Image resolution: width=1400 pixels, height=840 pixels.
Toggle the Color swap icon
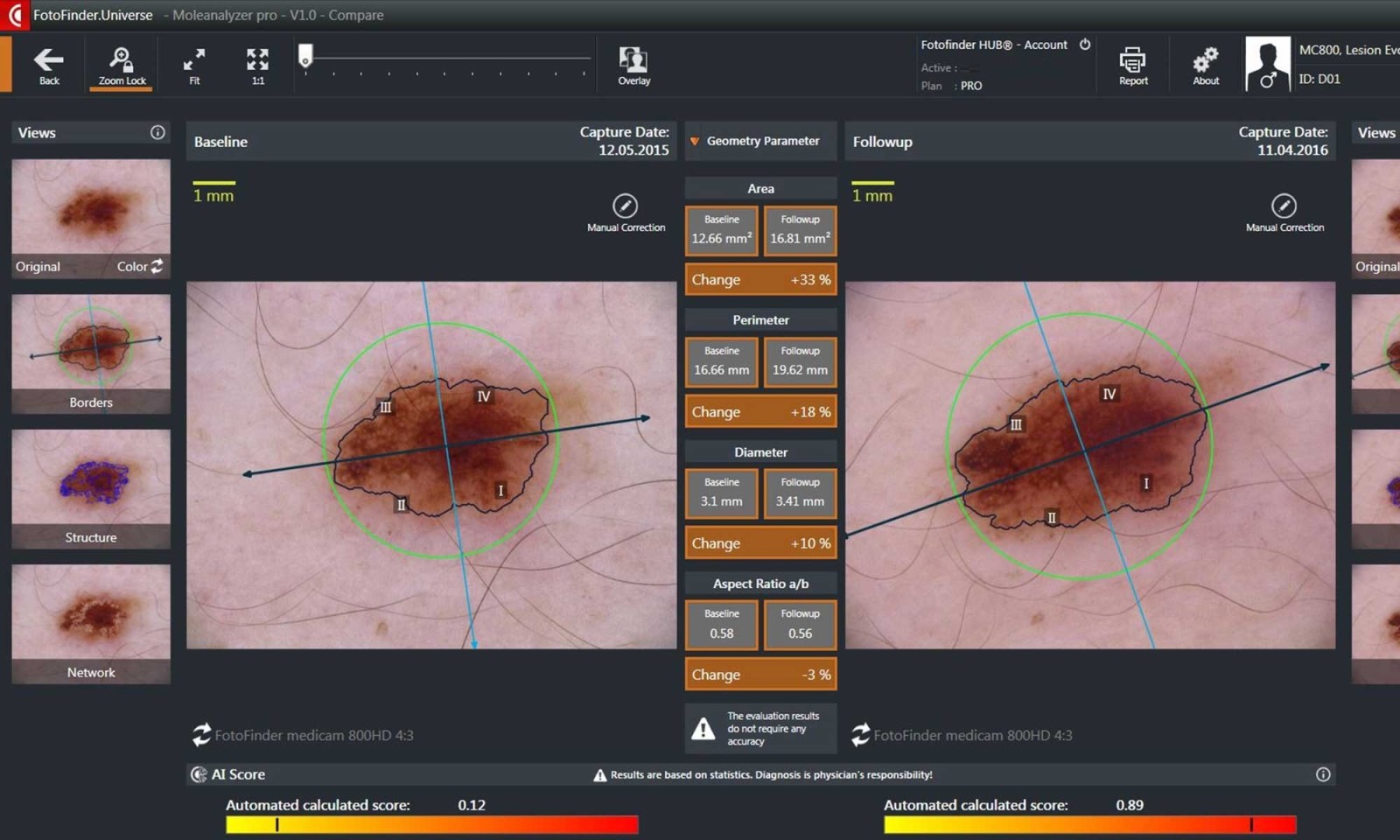tap(157, 266)
